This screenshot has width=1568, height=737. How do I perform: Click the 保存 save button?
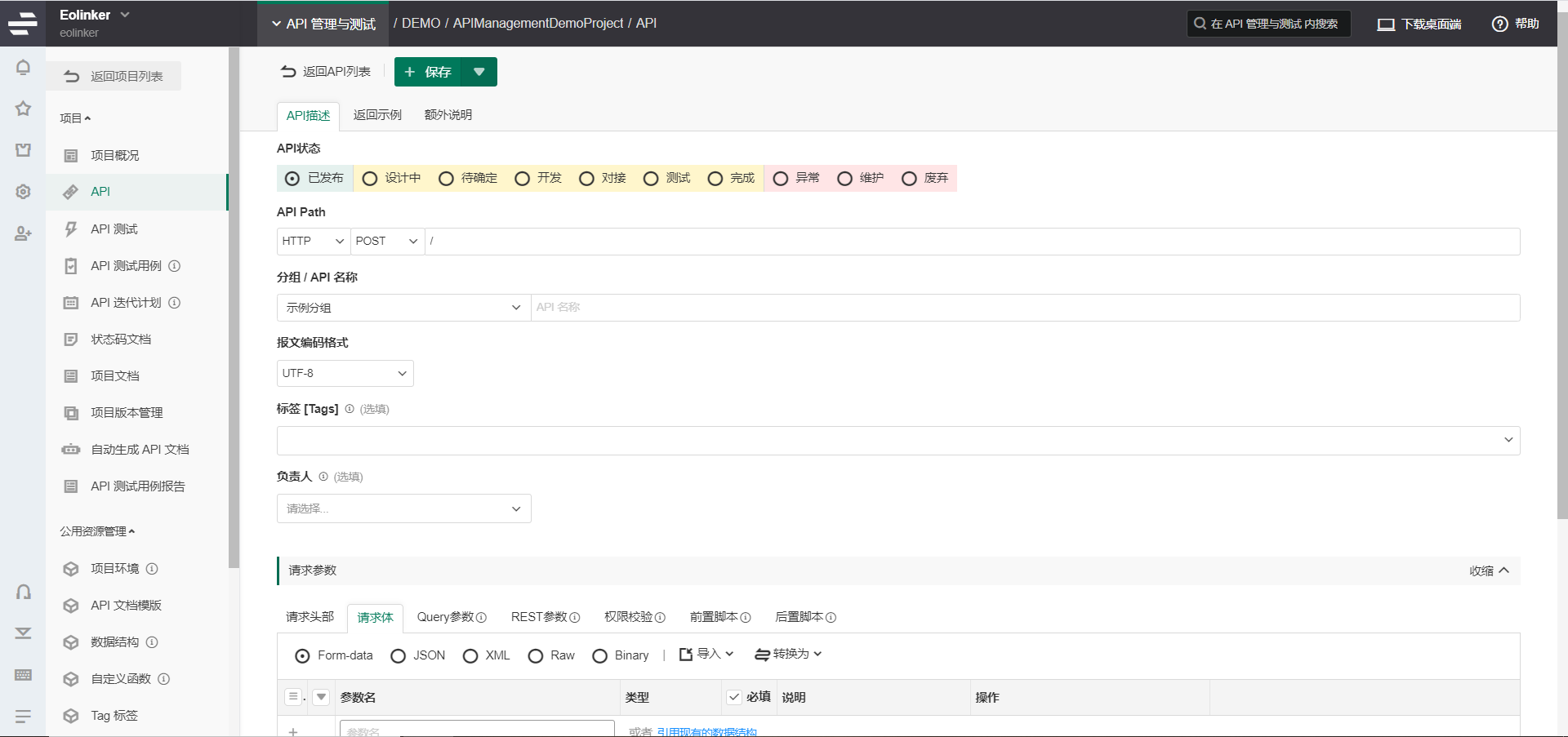[x=428, y=72]
